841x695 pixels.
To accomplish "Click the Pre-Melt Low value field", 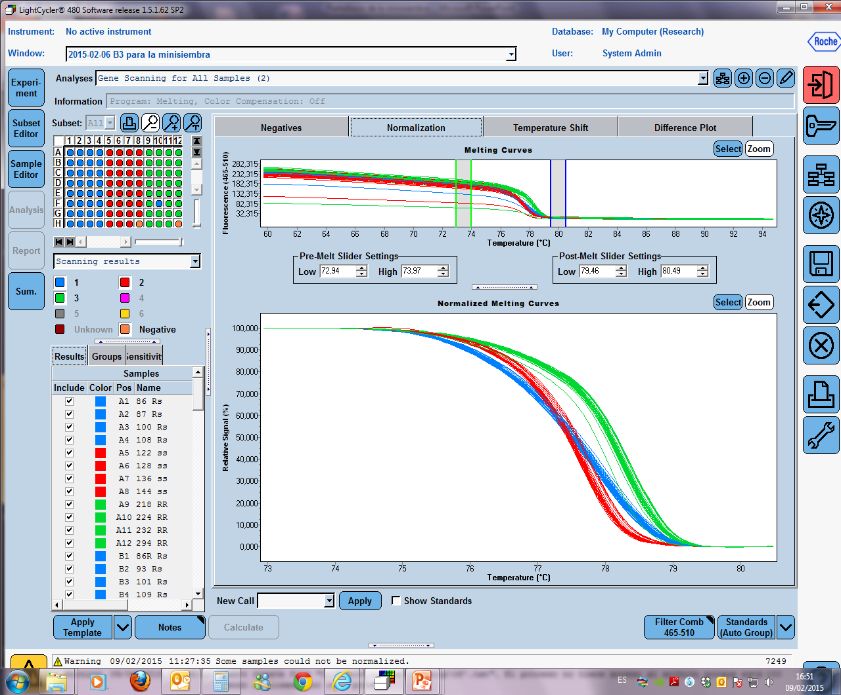I will click(x=338, y=271).
